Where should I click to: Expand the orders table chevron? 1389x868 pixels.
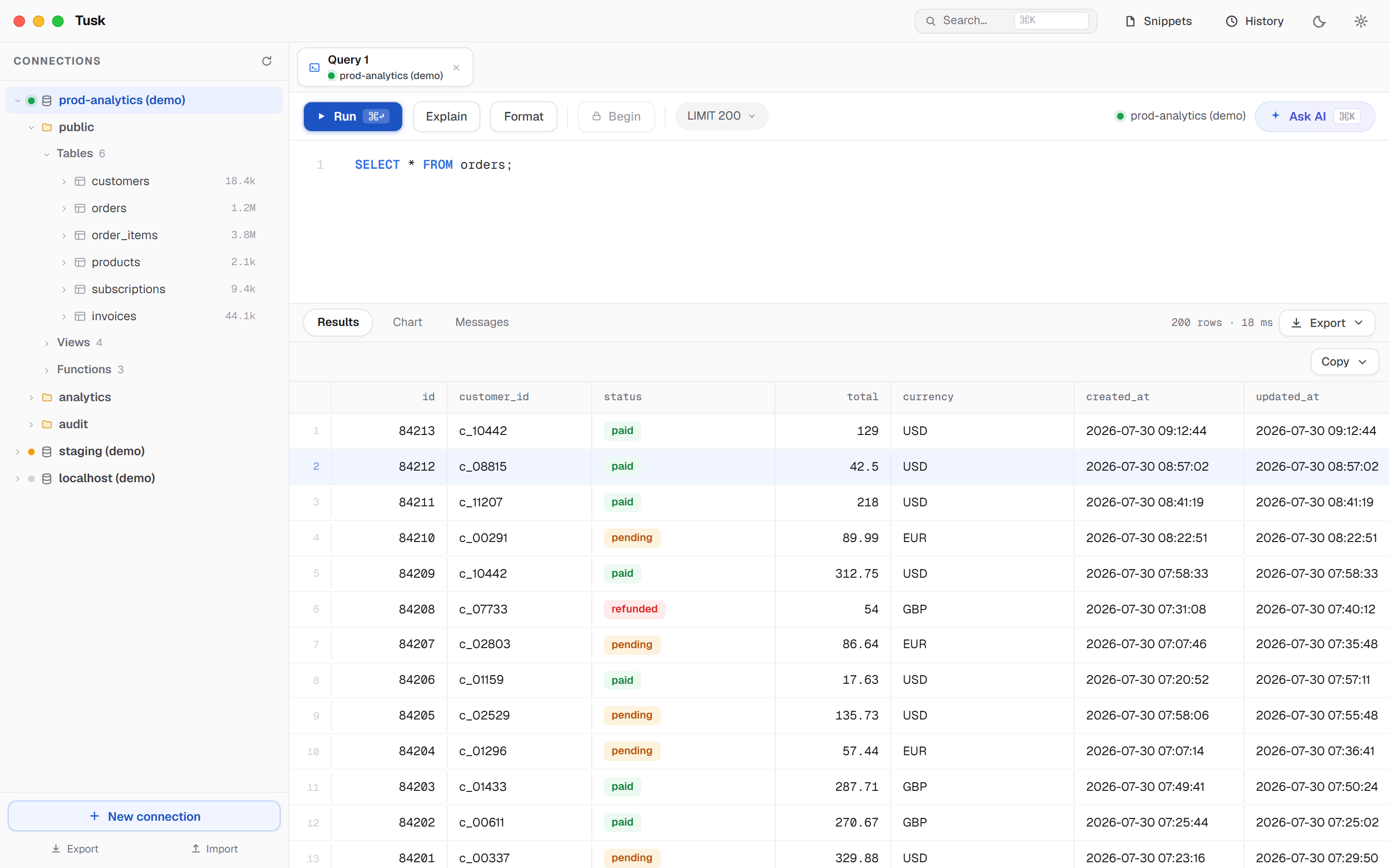64,208
